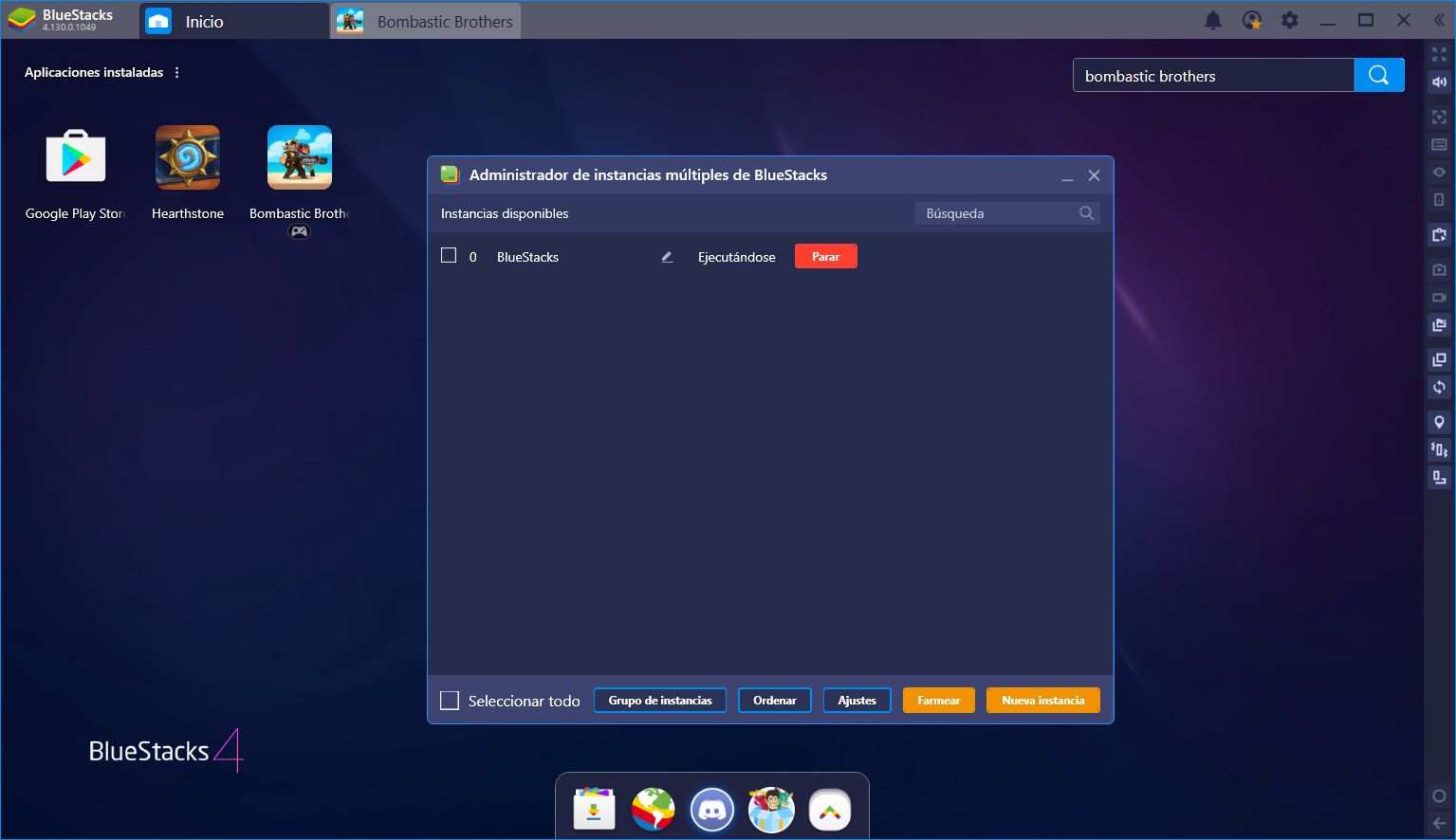Click the instance manager search magnifier
Image resolution: width=1456 pixels, height=840 pixels.
[1087, 213]
